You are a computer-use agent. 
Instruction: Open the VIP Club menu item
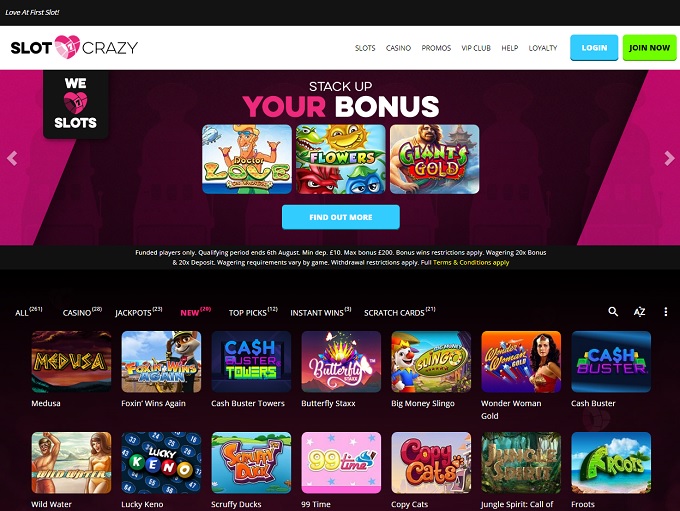476,48
